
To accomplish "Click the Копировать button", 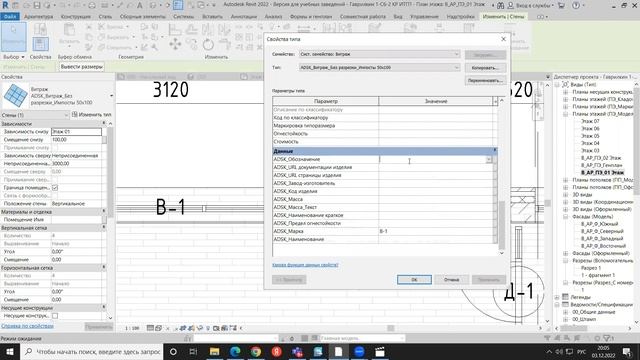I will tap(485, 68).
